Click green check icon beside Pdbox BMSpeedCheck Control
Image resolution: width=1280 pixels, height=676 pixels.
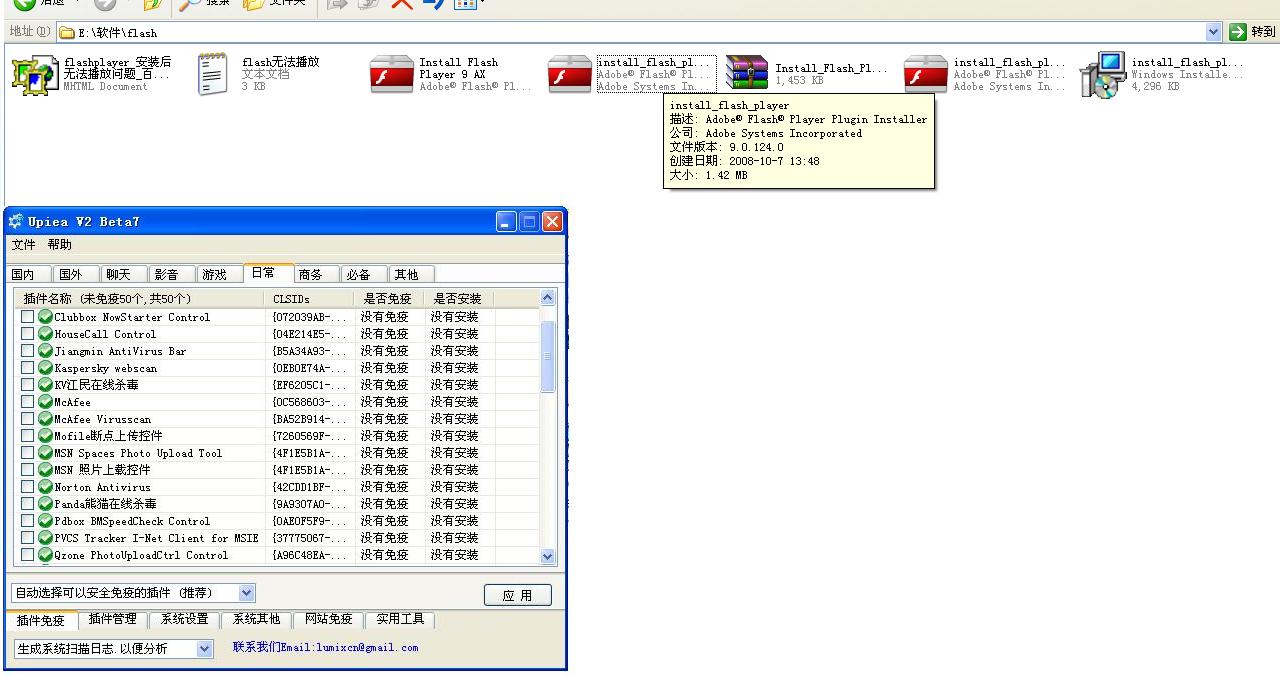[x=45, y=521]
